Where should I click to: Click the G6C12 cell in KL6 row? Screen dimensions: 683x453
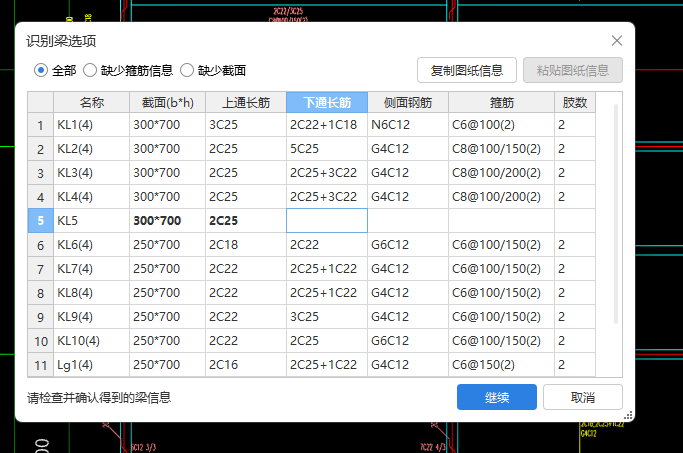point(408,245)
